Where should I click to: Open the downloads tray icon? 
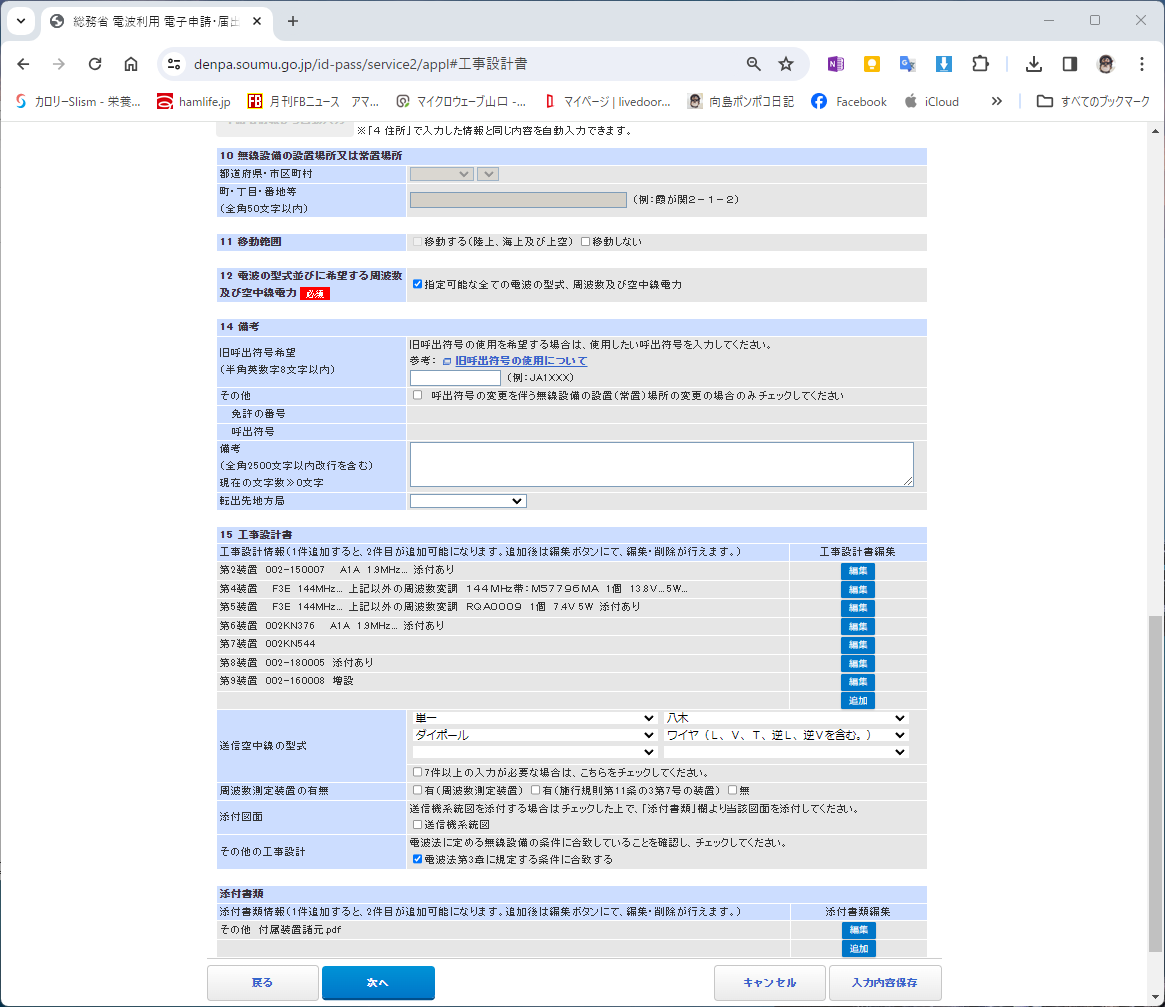point(1033,64)
